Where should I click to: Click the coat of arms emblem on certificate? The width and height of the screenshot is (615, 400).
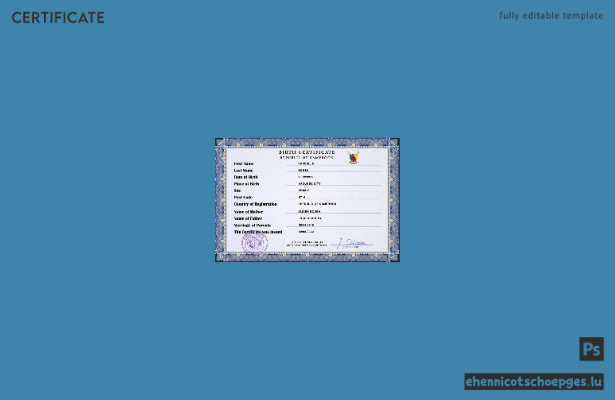pos(353,157)
